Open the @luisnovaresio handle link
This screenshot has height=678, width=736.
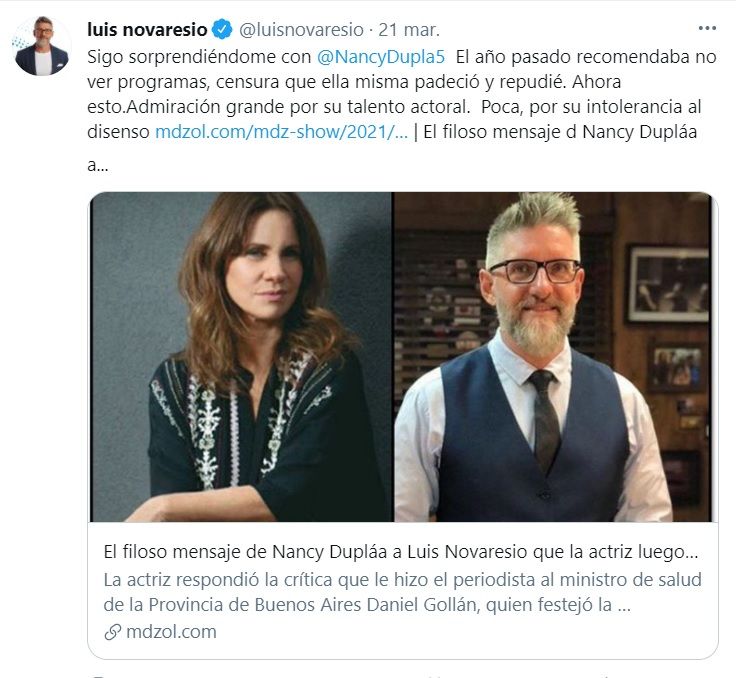(x=301, y=30)
